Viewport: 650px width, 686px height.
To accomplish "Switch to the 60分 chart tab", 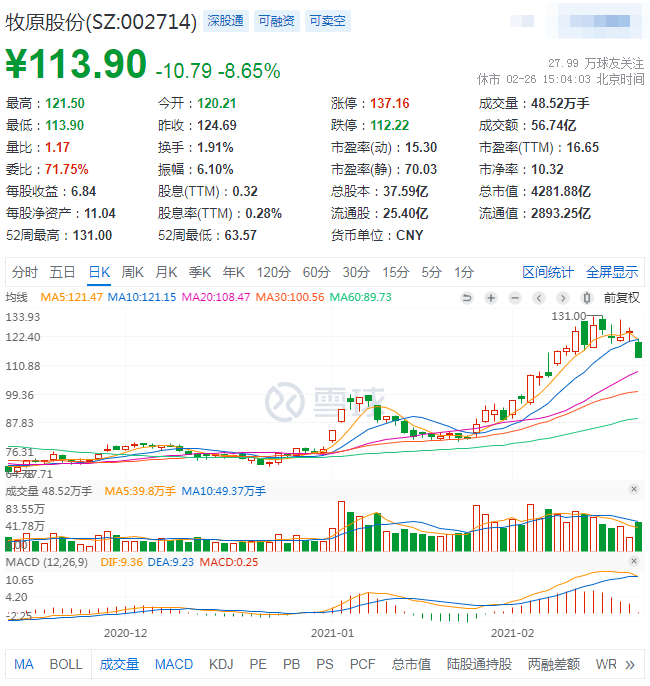I will [316, 272].
